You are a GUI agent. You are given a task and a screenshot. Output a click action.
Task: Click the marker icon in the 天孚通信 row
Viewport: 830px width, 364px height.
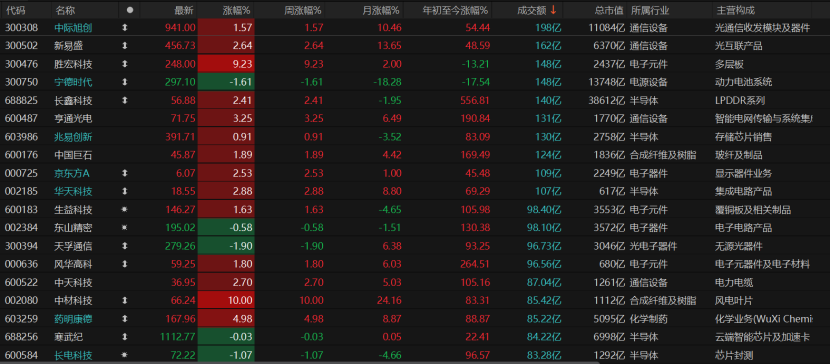(x=125, y=246)
